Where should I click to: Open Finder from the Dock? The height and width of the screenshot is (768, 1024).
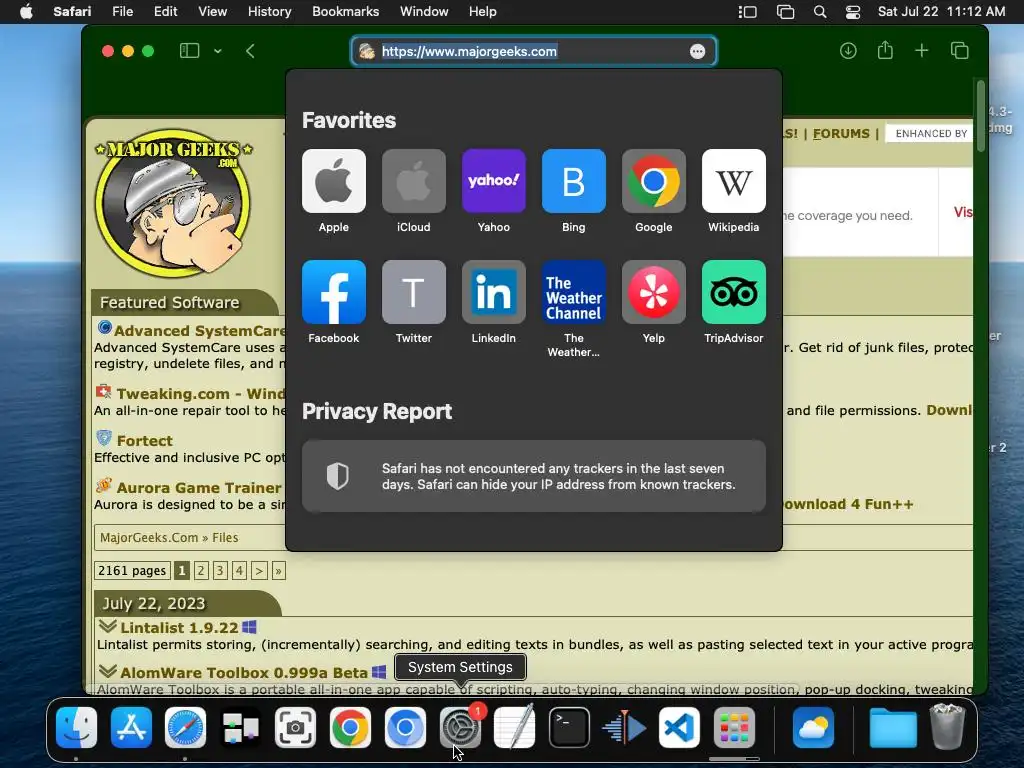pos(76,727)
